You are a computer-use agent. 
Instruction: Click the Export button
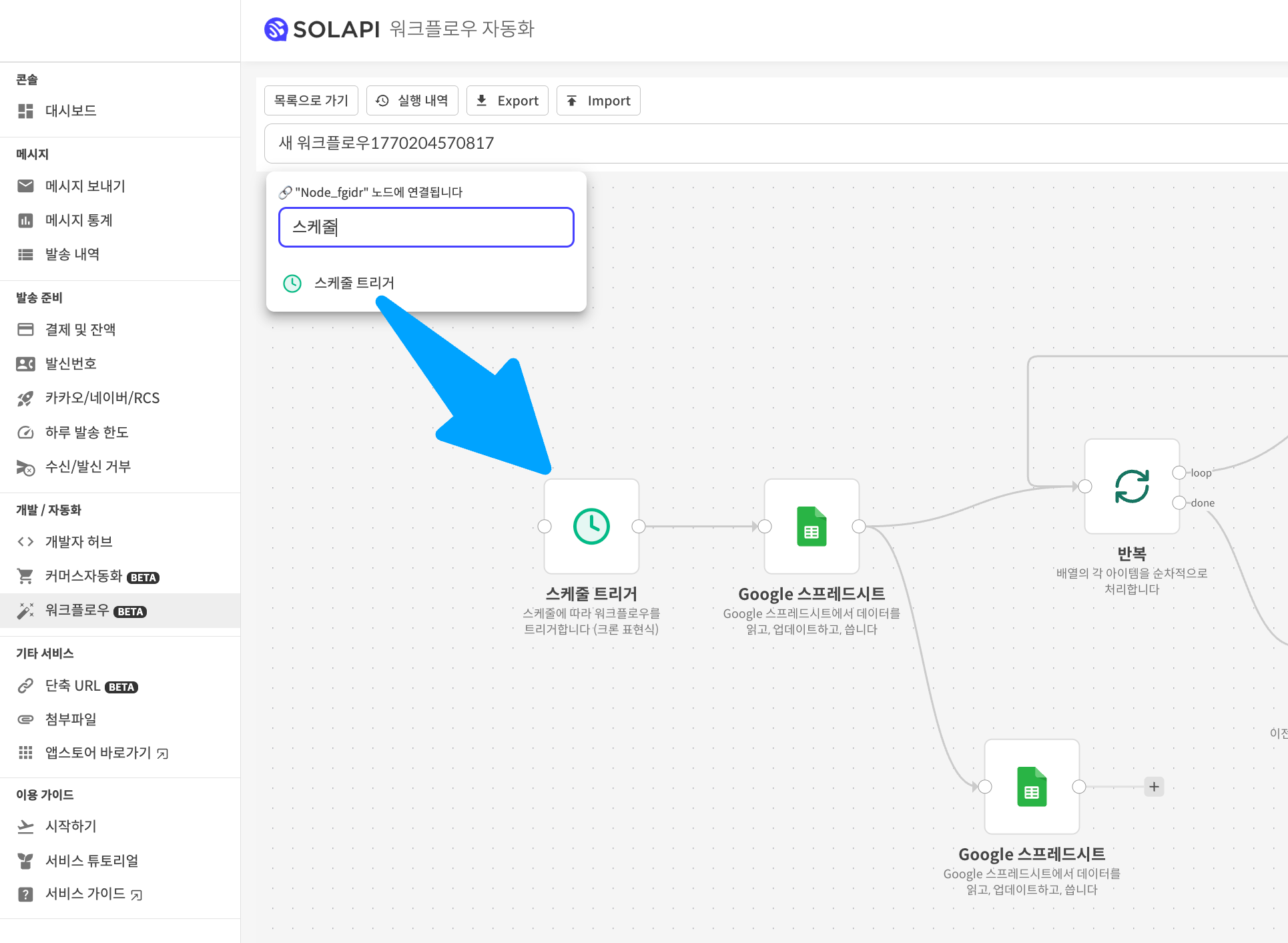tap(507, 101)
